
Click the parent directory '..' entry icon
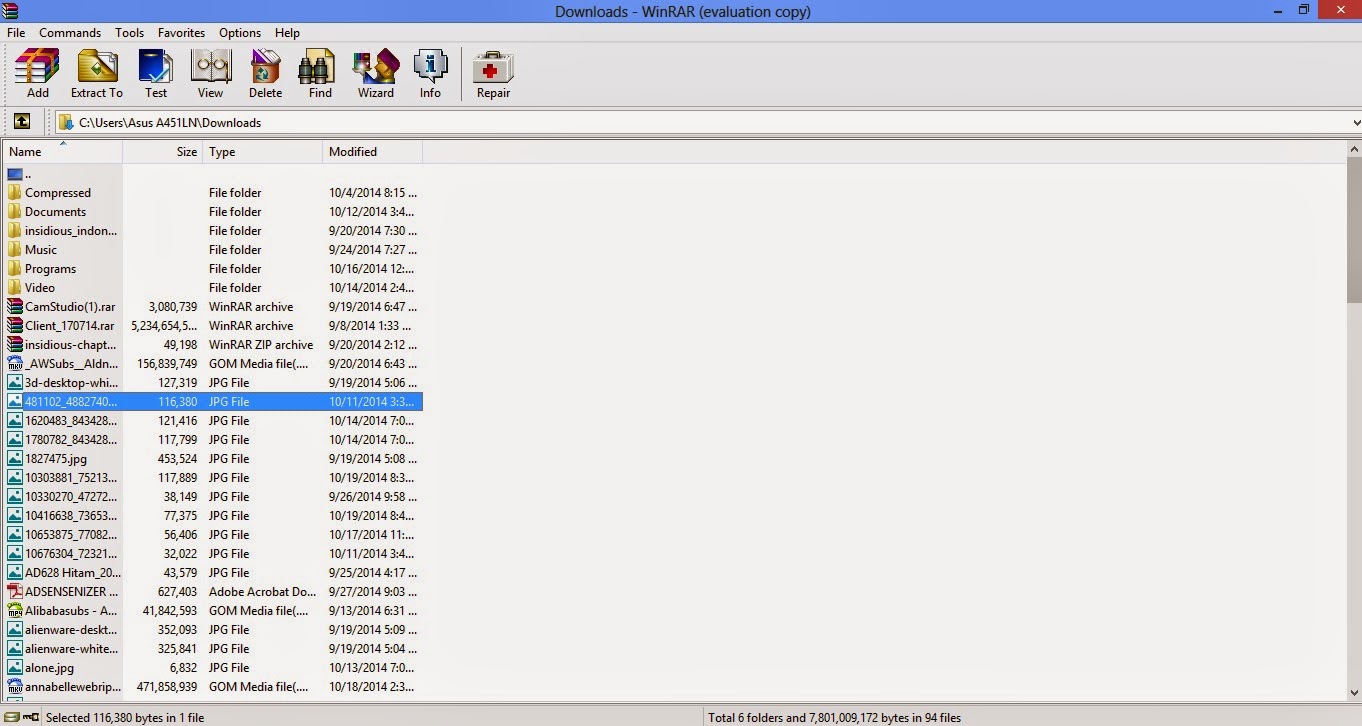pos(14,174)
